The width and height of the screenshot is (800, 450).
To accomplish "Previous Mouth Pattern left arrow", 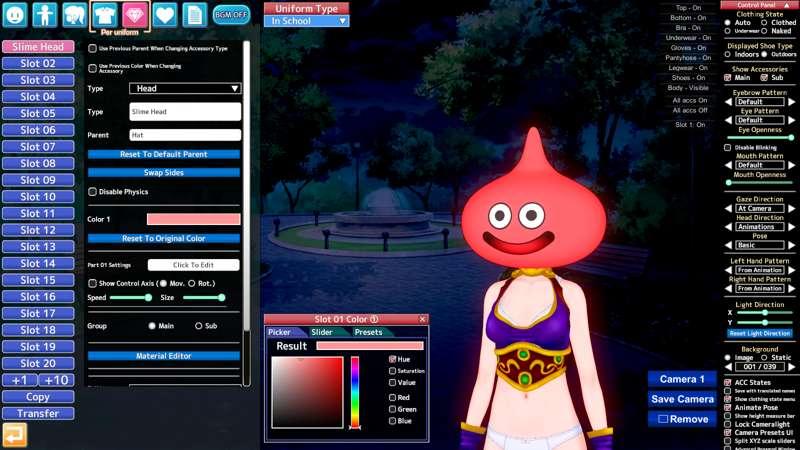I will point(729,165).
